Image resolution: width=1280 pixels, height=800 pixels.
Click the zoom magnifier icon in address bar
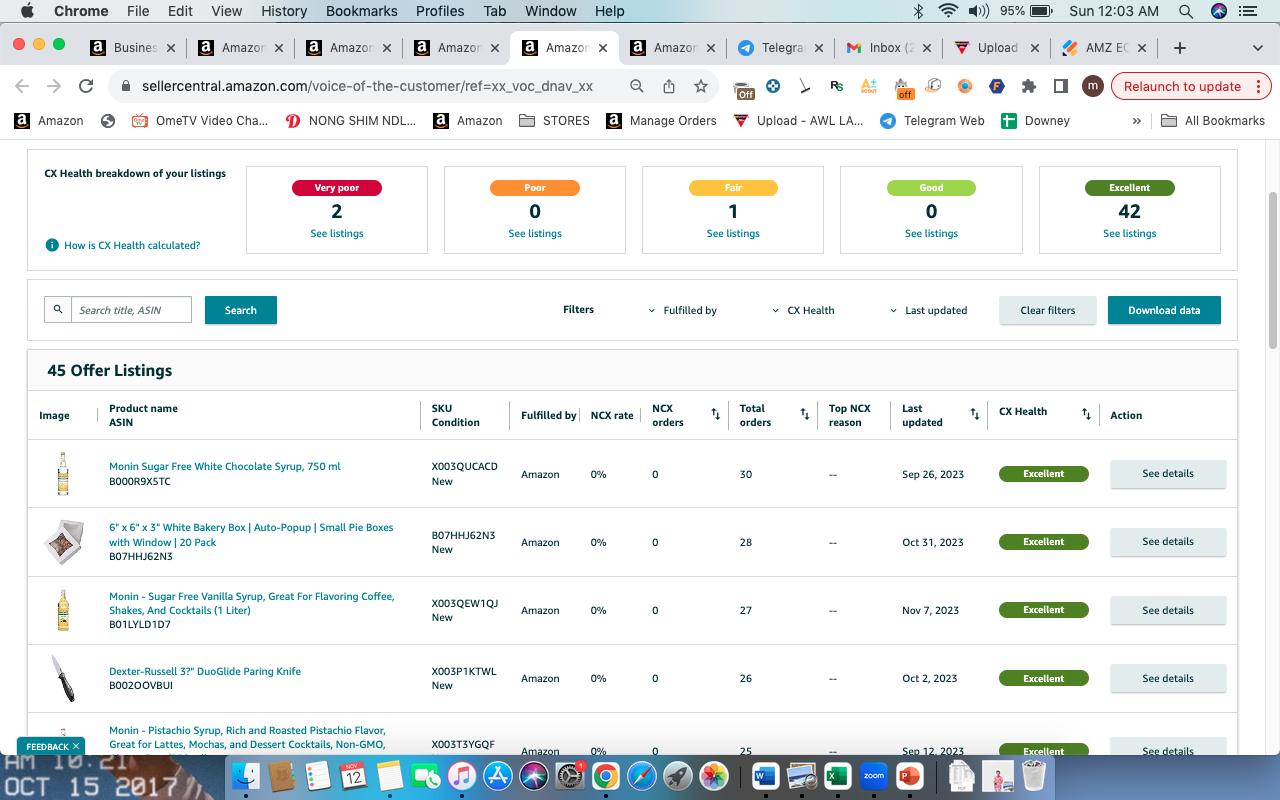coord(637,86)
